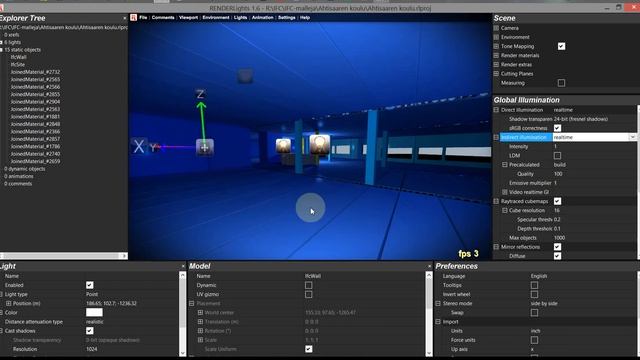
Task: Select the left light bulb icon in viewport
Action: click(x=283, y=146)
